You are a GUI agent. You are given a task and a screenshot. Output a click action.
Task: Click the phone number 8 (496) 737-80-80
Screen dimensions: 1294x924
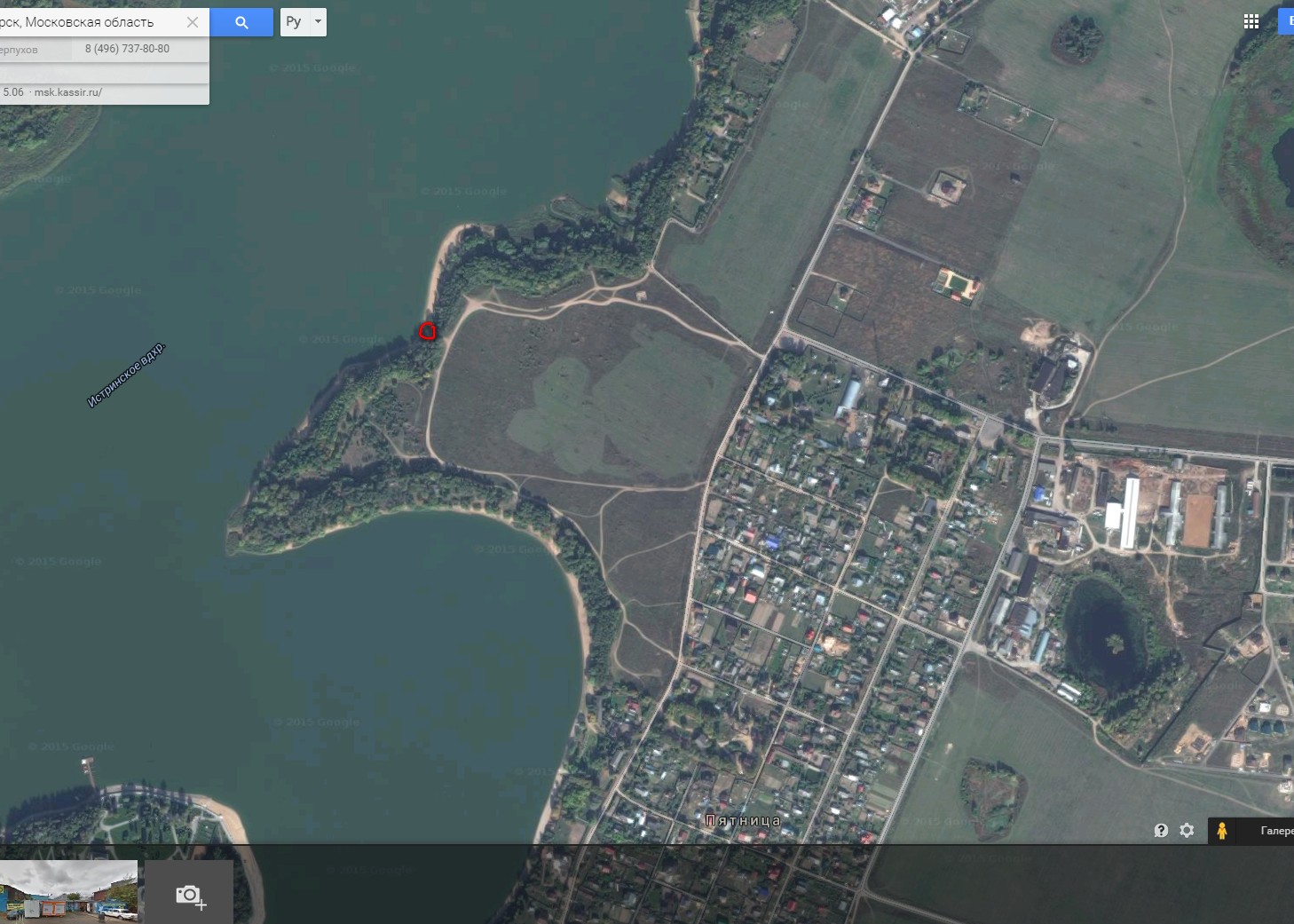[127, 49]
